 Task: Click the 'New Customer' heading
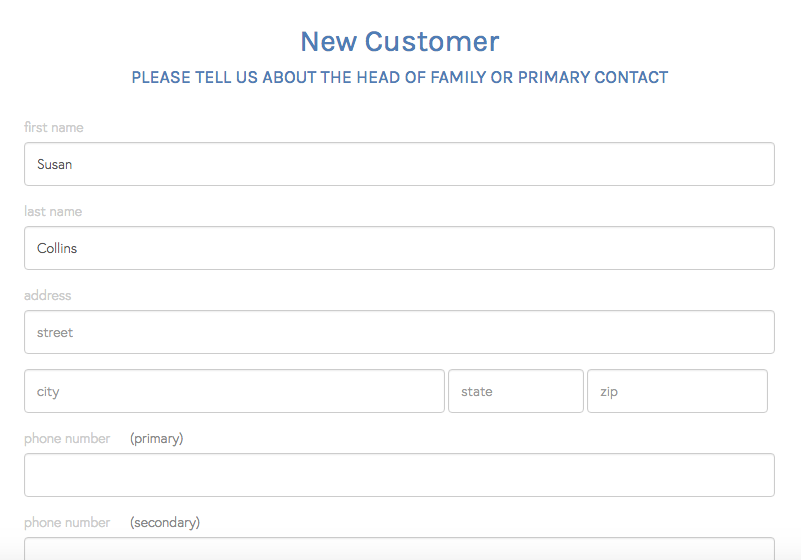click(400, 42)
